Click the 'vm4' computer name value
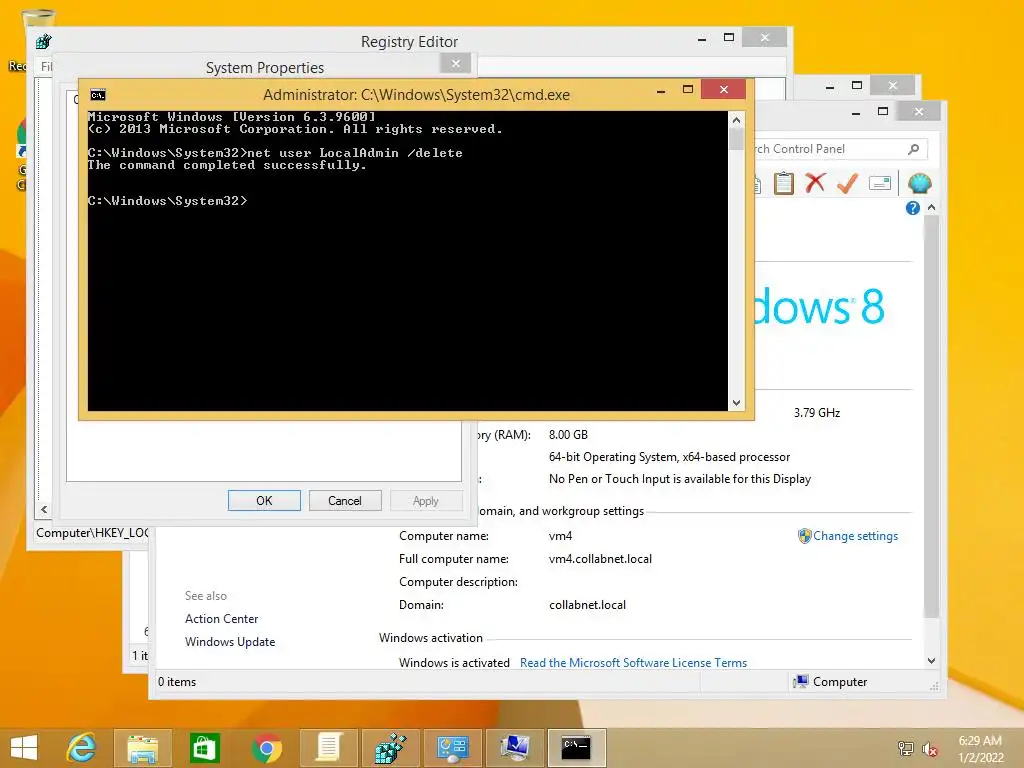 point(560,536)
